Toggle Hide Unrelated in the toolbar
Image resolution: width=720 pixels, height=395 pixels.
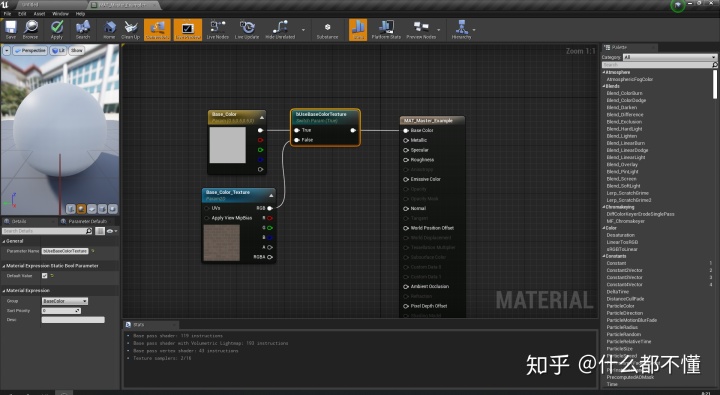280,29
